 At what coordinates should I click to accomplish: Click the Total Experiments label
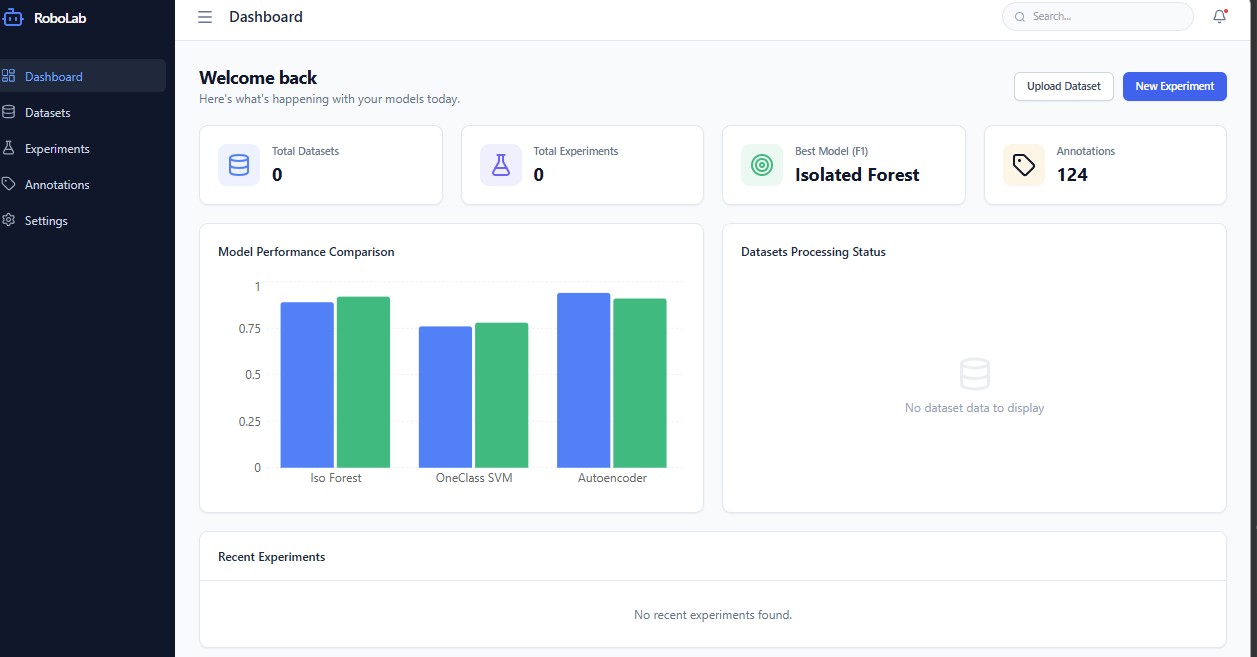pos(576,151)
